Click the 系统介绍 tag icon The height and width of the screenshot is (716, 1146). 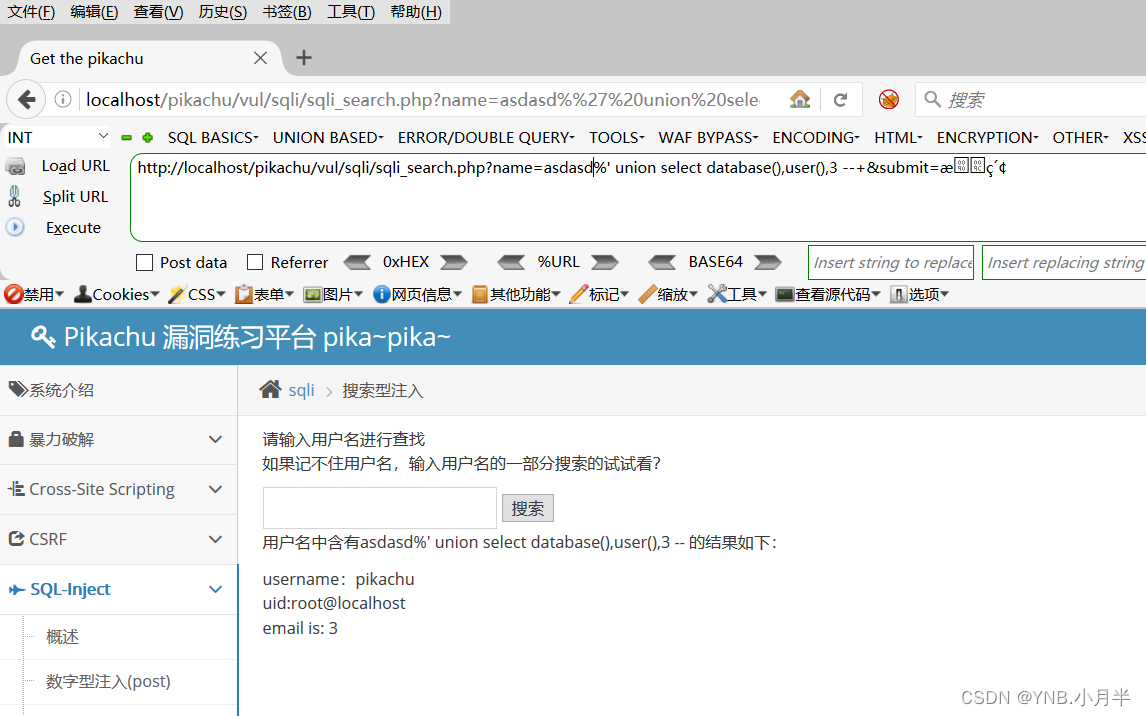tap(18, 389)
